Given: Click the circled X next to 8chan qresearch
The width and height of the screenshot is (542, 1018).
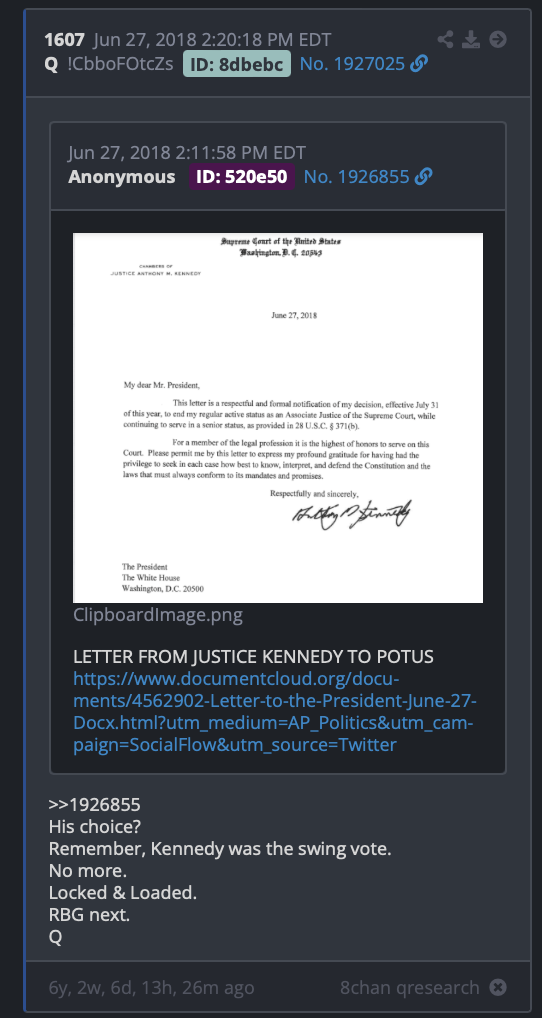Looking at the screenshot, I should pos(497,988).
